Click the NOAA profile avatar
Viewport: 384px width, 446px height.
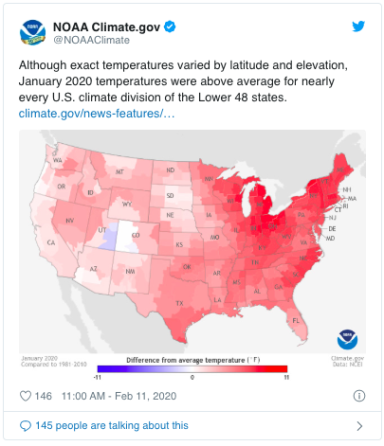point(32,32)
